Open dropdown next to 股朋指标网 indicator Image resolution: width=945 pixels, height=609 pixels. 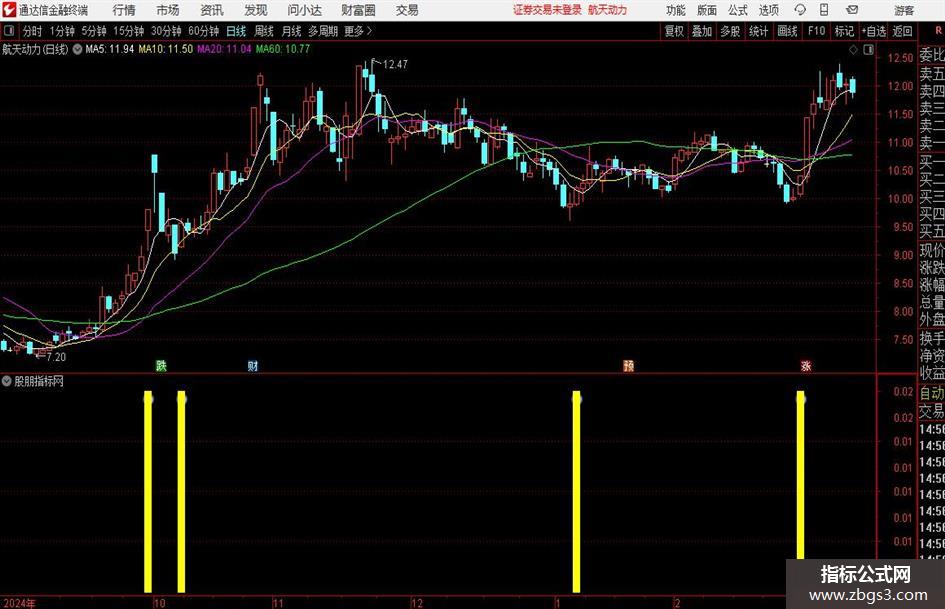tap(7, 381)
